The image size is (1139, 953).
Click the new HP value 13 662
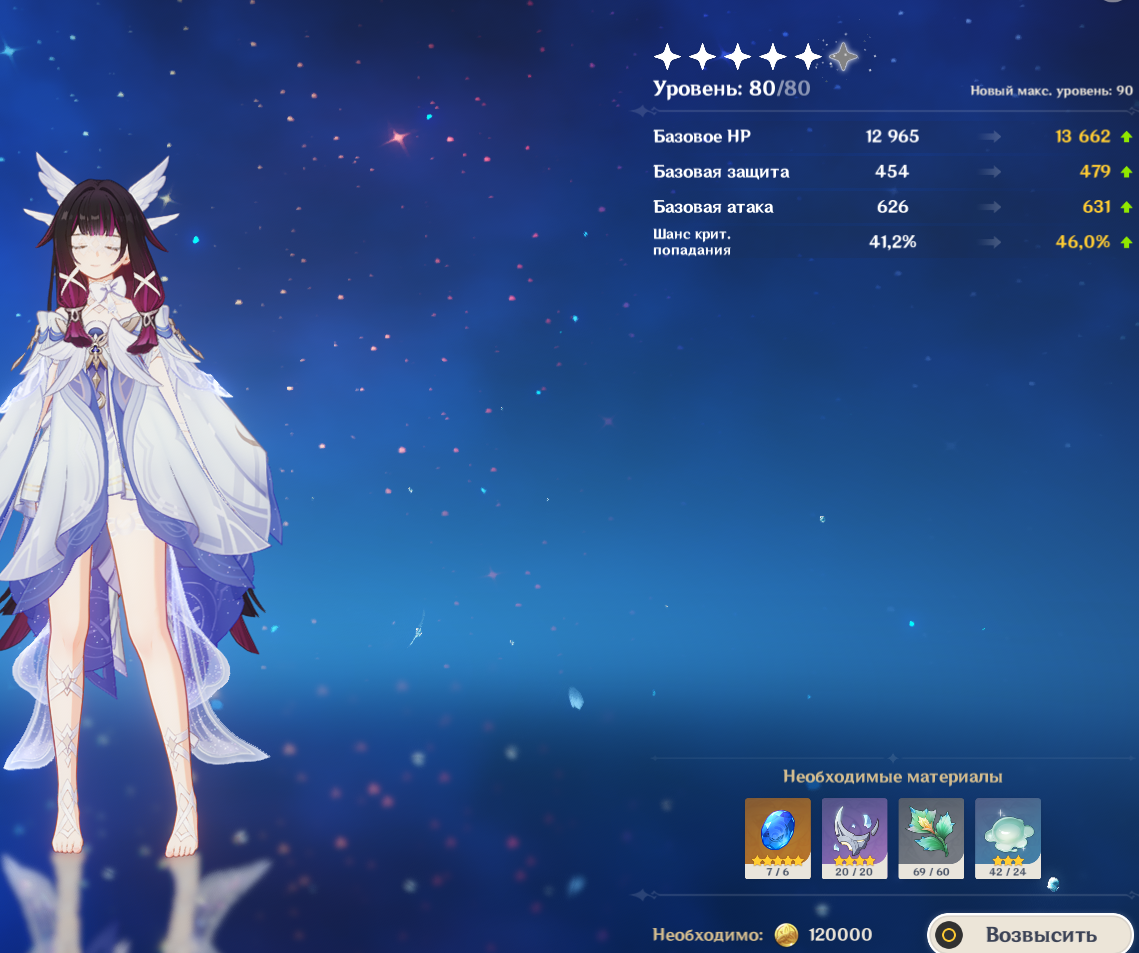pos(1082,137)
